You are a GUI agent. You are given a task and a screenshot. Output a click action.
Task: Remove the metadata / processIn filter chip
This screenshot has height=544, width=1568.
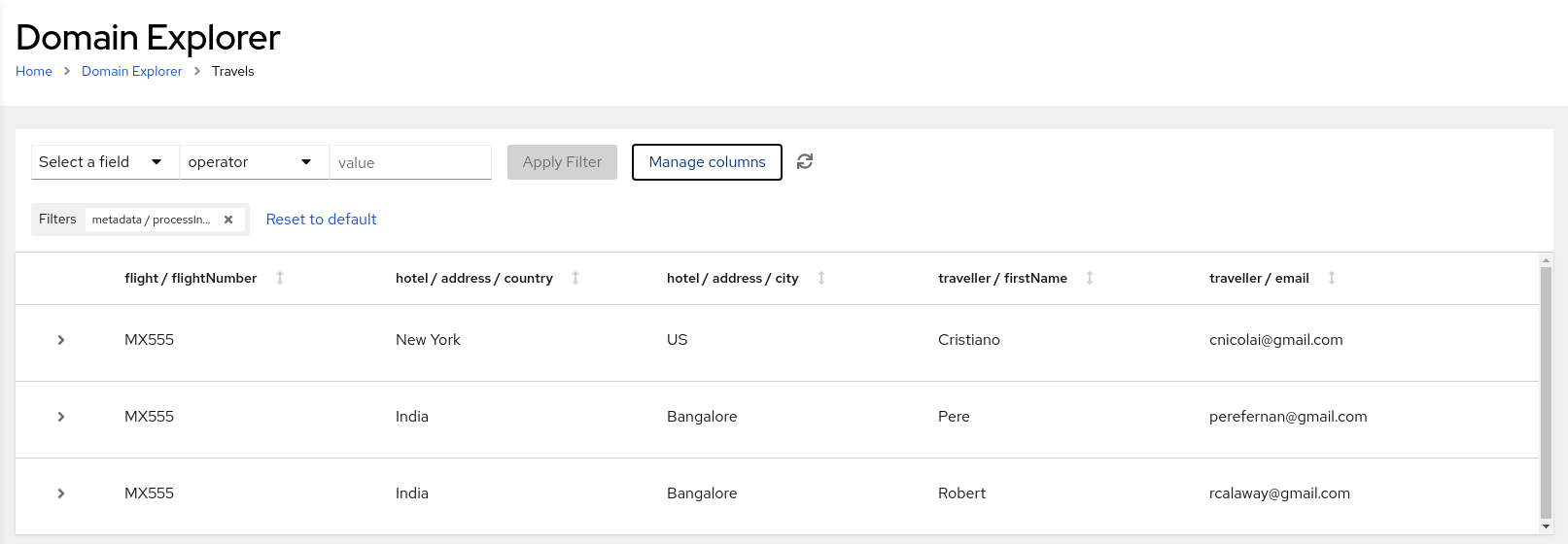point(228,220)
